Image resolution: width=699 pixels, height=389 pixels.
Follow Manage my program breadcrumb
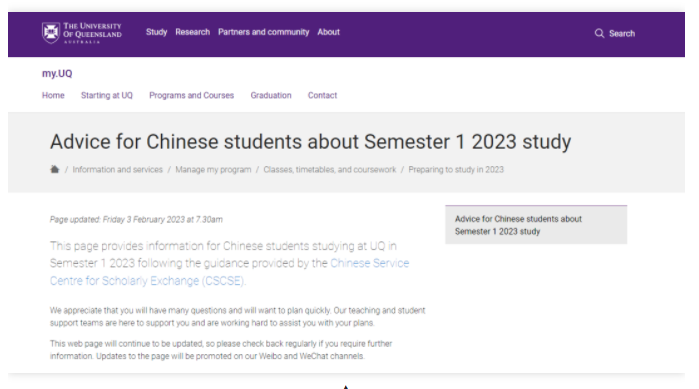tap(213, 170)
